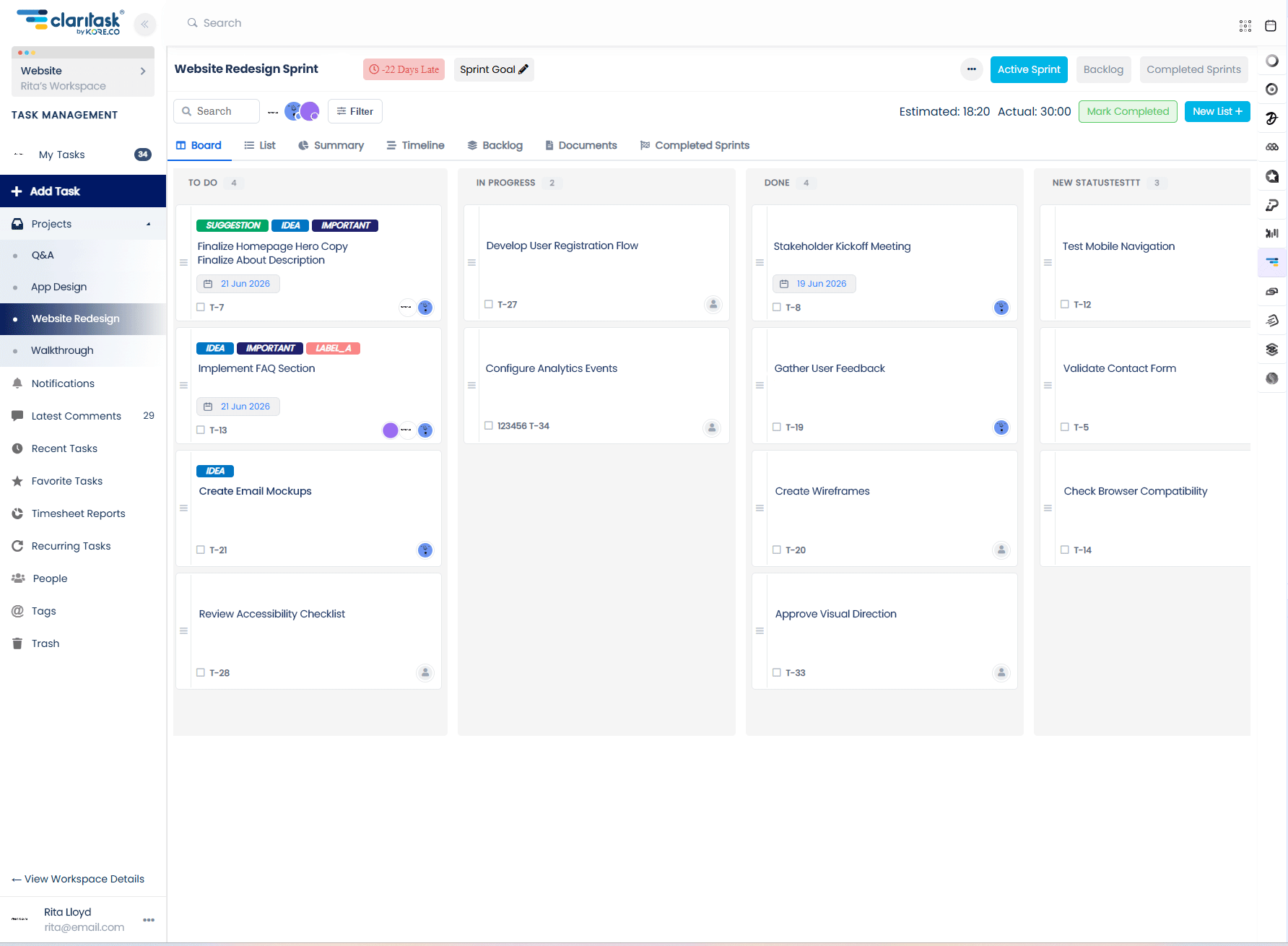The height and width of the screenshot is (946, 1288).
Task: Click the highlighted Claritask icon in right rail
Action: [x=1272, y=262]
